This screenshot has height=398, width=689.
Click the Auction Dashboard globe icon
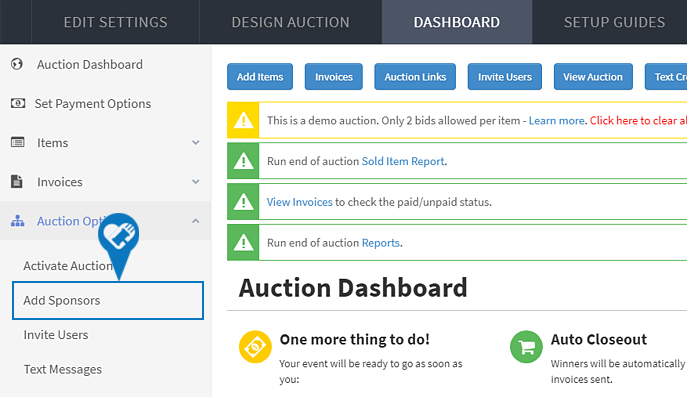pos(17,64)
